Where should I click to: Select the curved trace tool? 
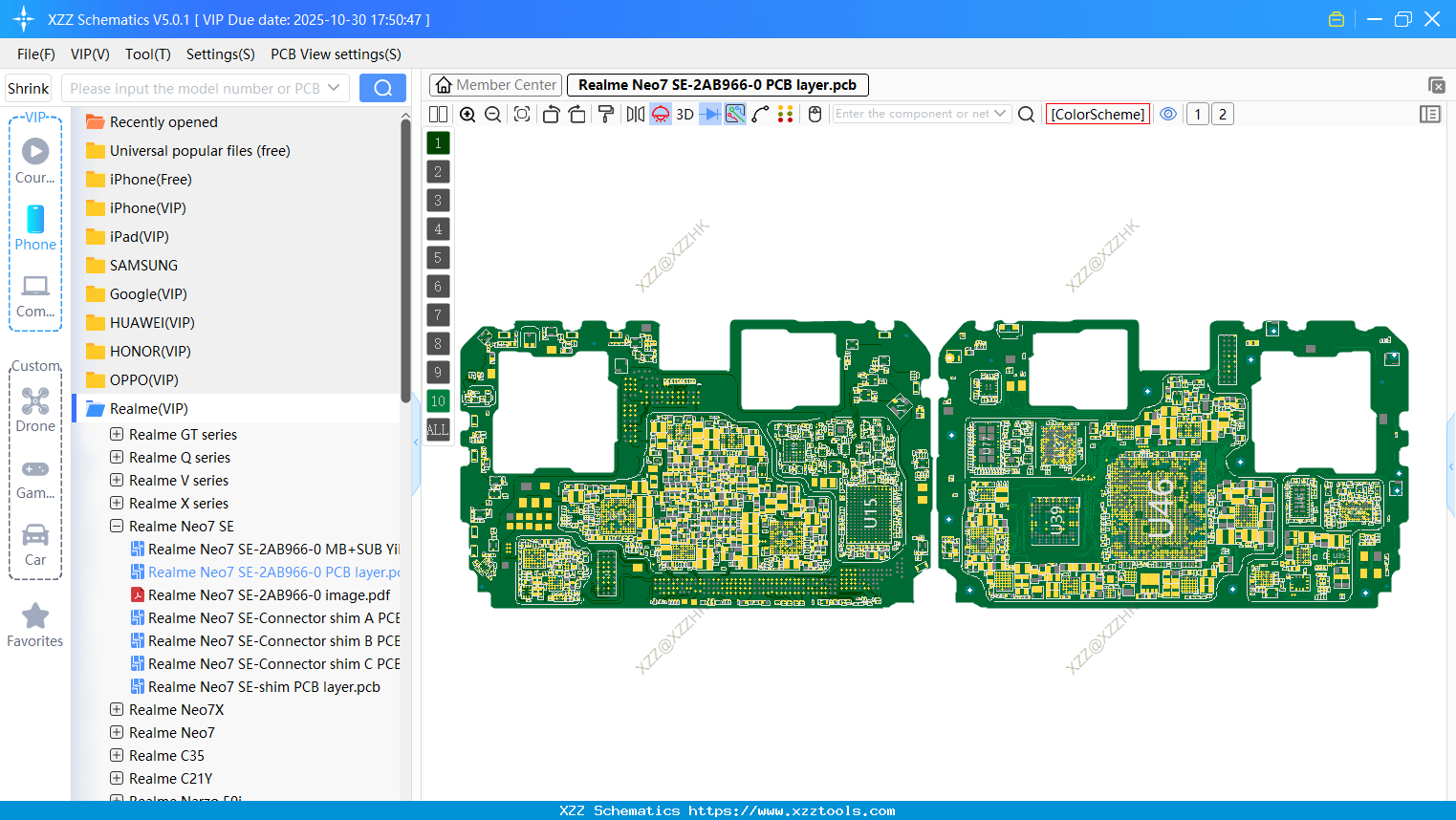[x=760, y=114]
